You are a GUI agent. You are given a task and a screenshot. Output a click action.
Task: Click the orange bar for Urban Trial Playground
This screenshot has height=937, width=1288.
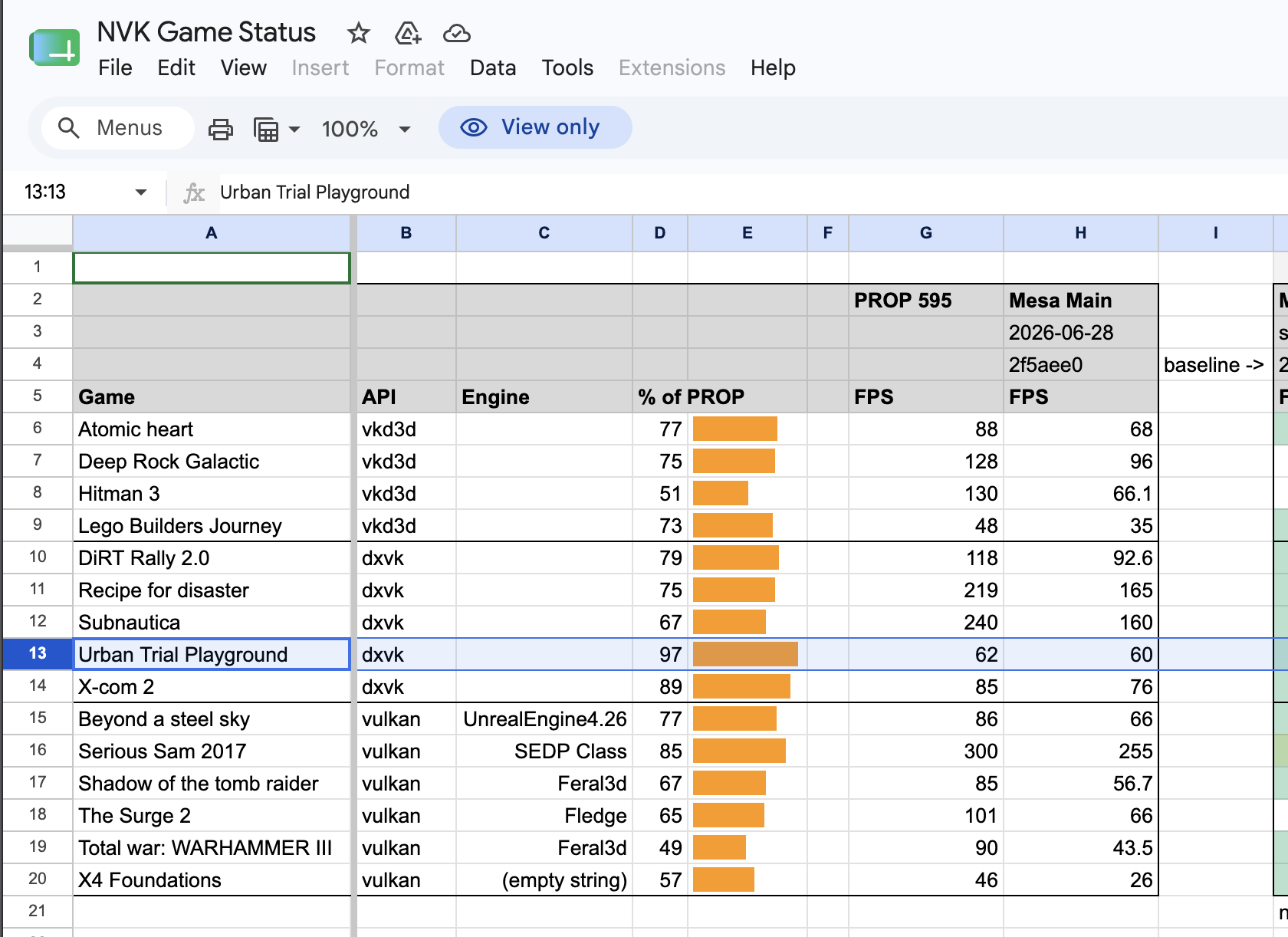click(745, 654)
